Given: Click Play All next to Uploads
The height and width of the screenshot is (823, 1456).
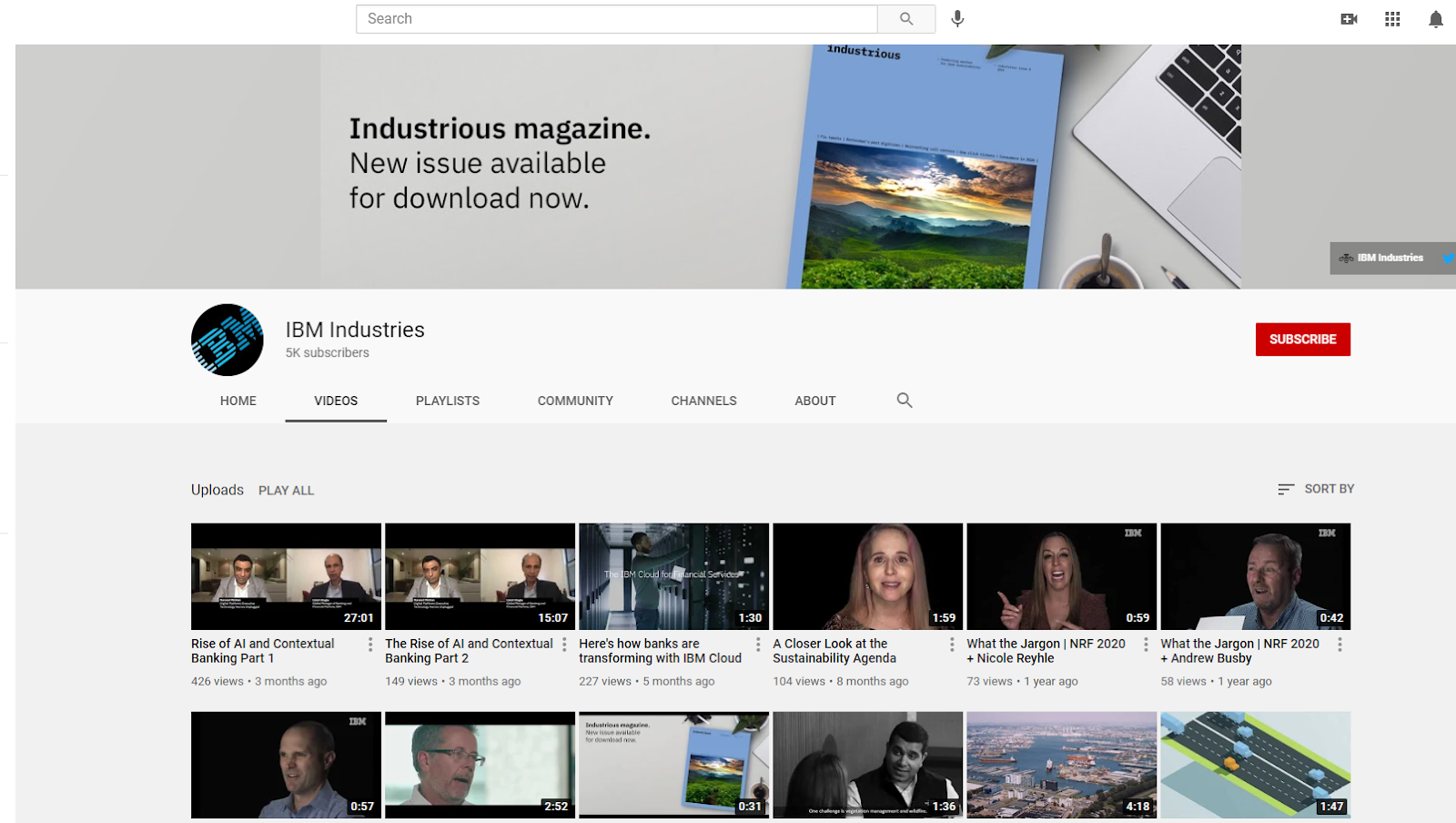Looking at the screenshot, I should click(286, 491).
